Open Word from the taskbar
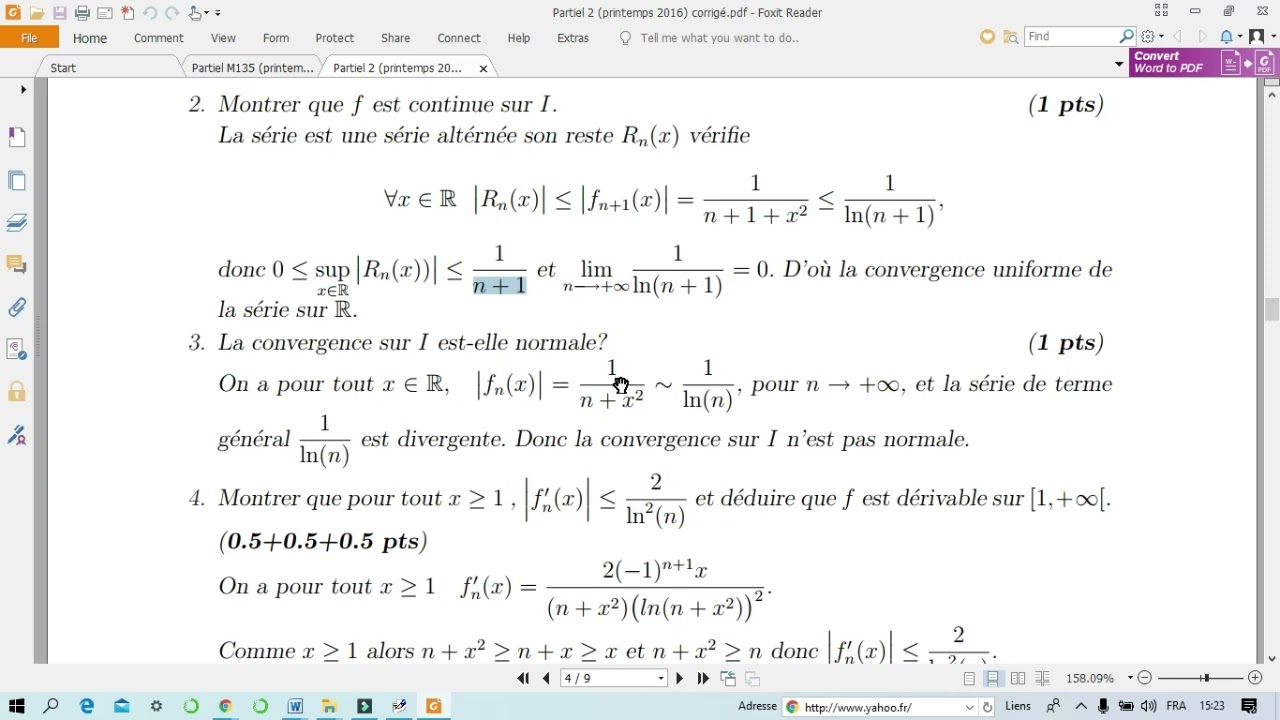 295,706
